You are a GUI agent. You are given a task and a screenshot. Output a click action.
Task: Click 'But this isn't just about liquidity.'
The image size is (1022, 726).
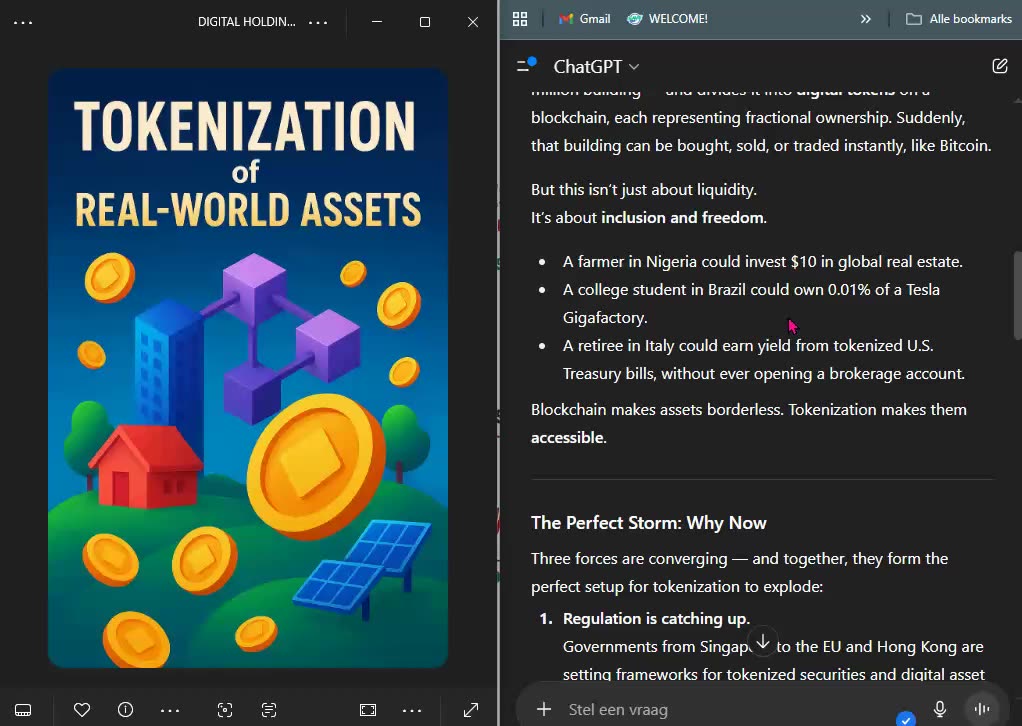click(643, 190)
